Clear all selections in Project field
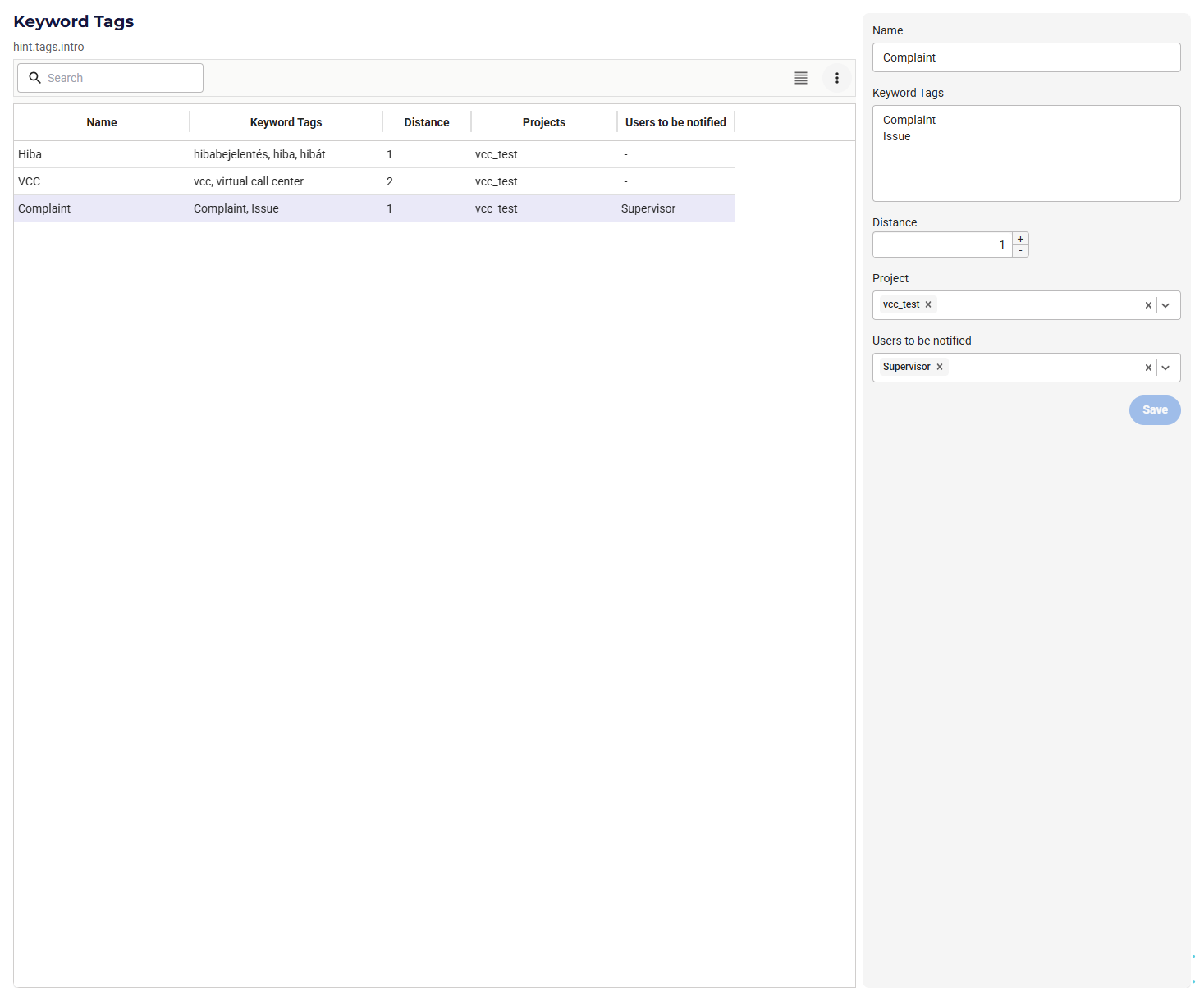 click(1147, 305)
